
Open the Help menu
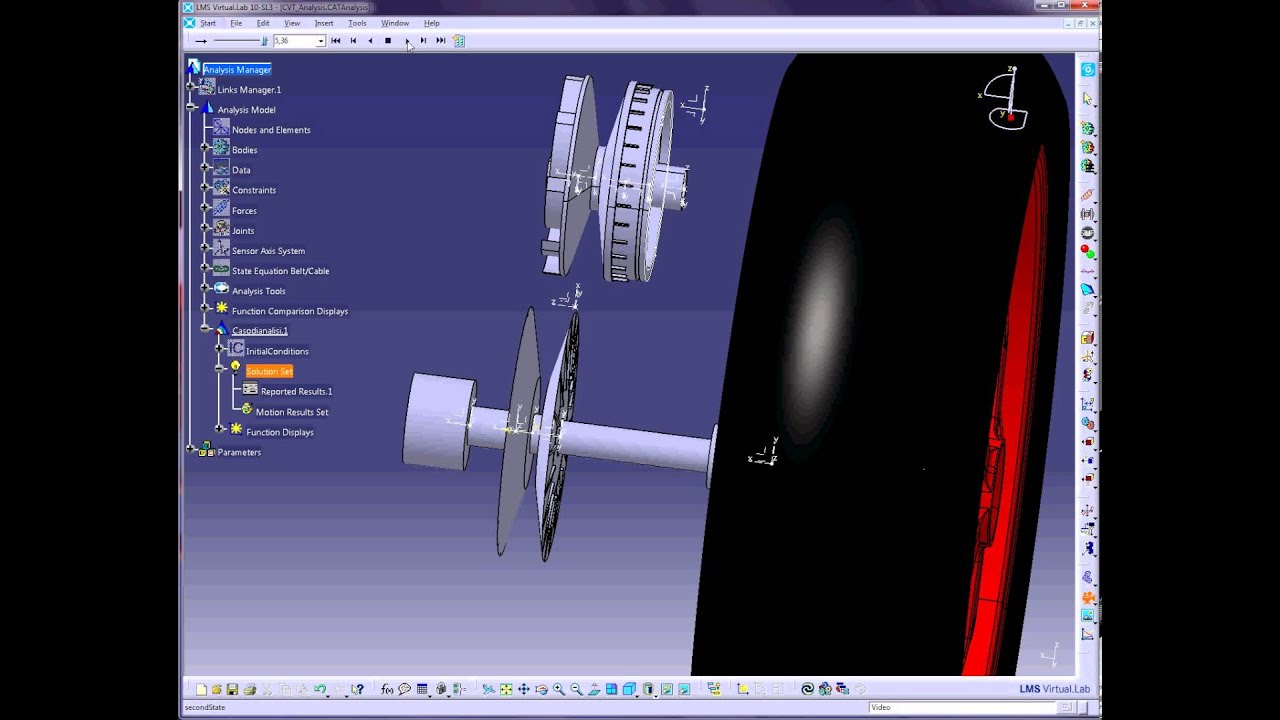tap(432, 23)
